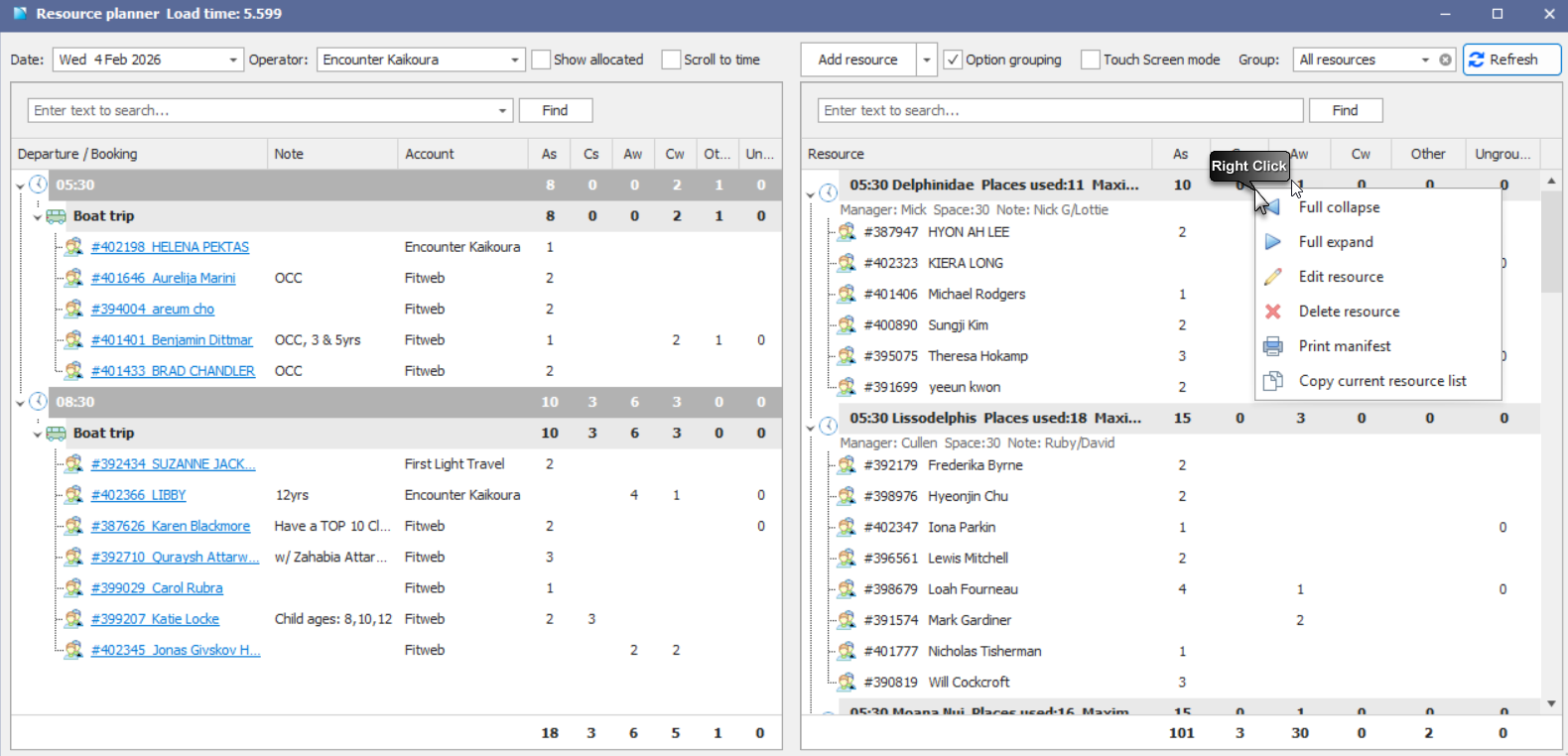Click person icon beside KIERA LONG
1568x756 pixels.
pos(847,263)
